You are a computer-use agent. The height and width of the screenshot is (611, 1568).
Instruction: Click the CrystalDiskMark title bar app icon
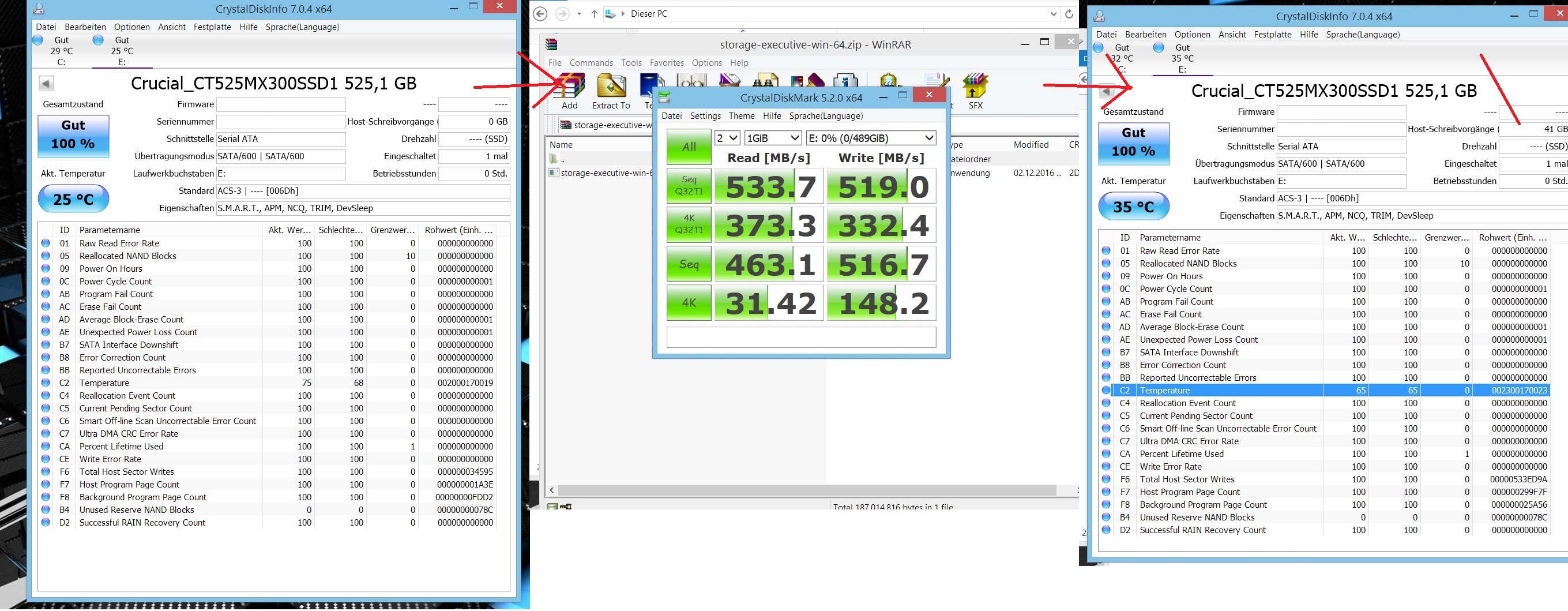click(x=664, y=98)
